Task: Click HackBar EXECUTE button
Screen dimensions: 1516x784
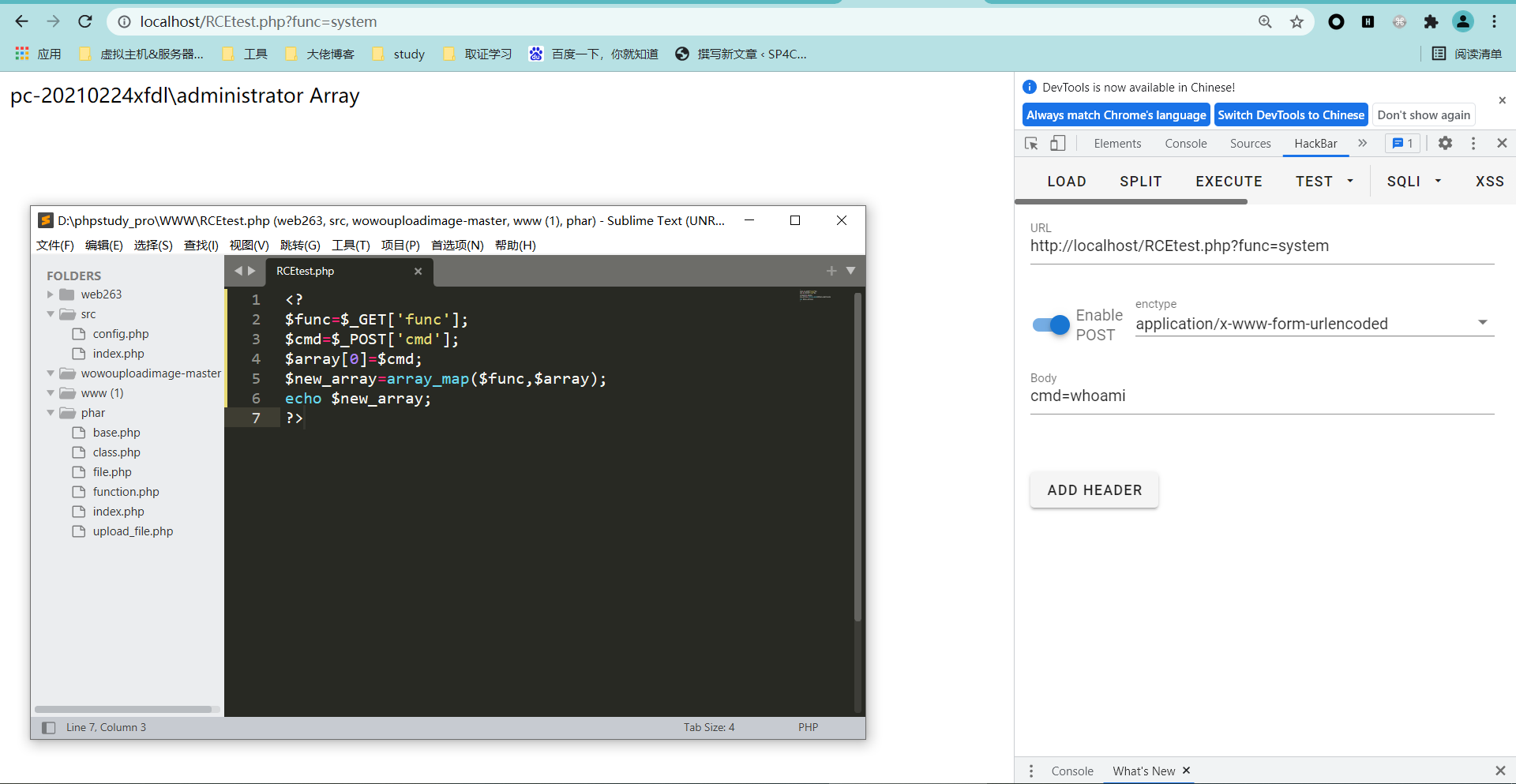Action: 1229,182
